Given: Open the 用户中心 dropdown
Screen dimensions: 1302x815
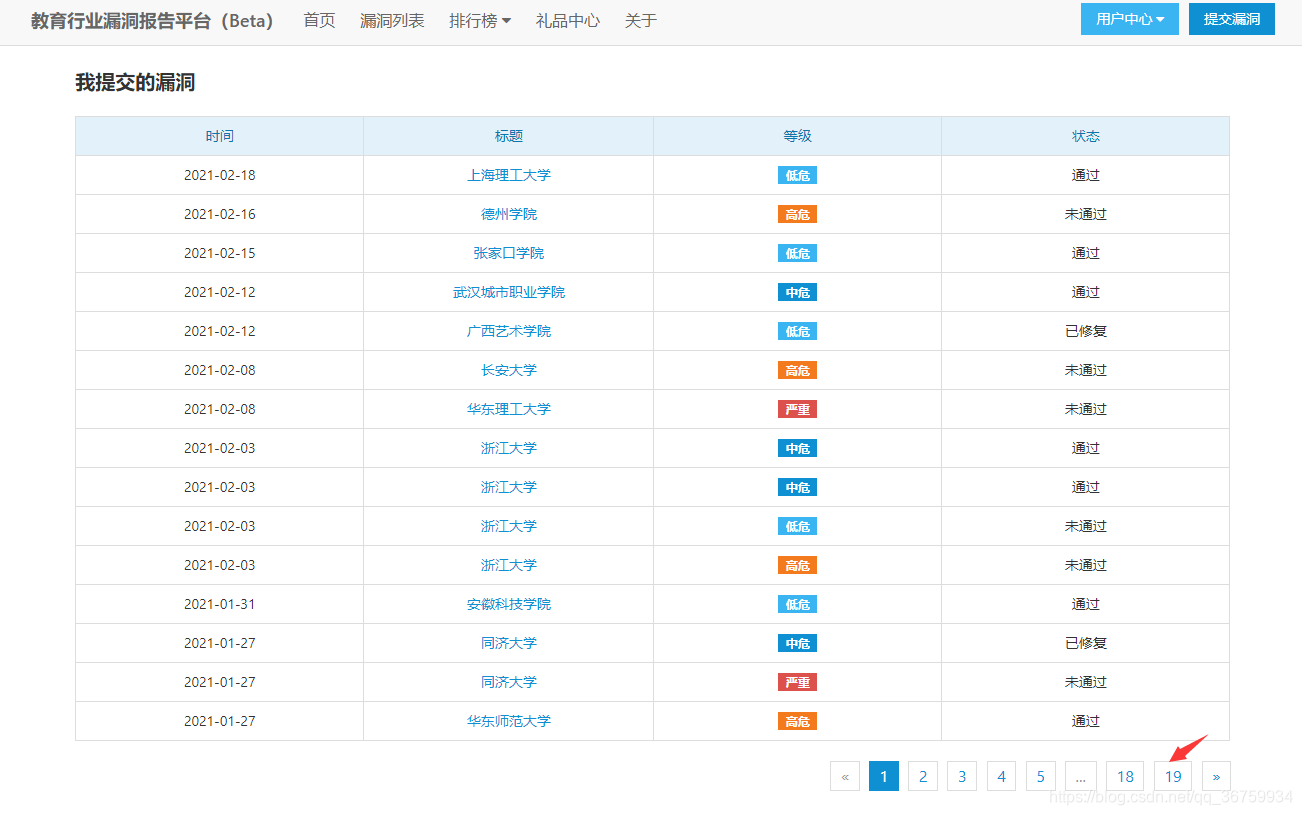Looking at the screenshot, I should [x=1129, y=19].
